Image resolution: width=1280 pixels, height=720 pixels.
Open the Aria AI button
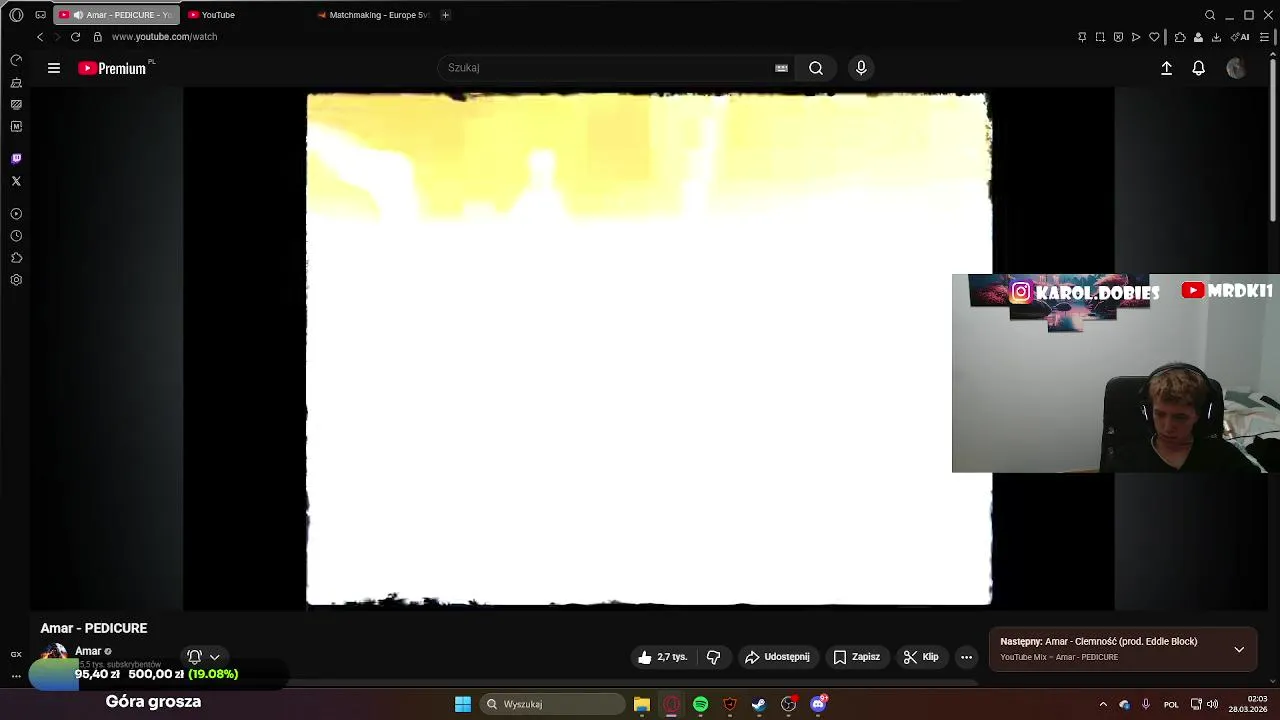pos(1240,37)
